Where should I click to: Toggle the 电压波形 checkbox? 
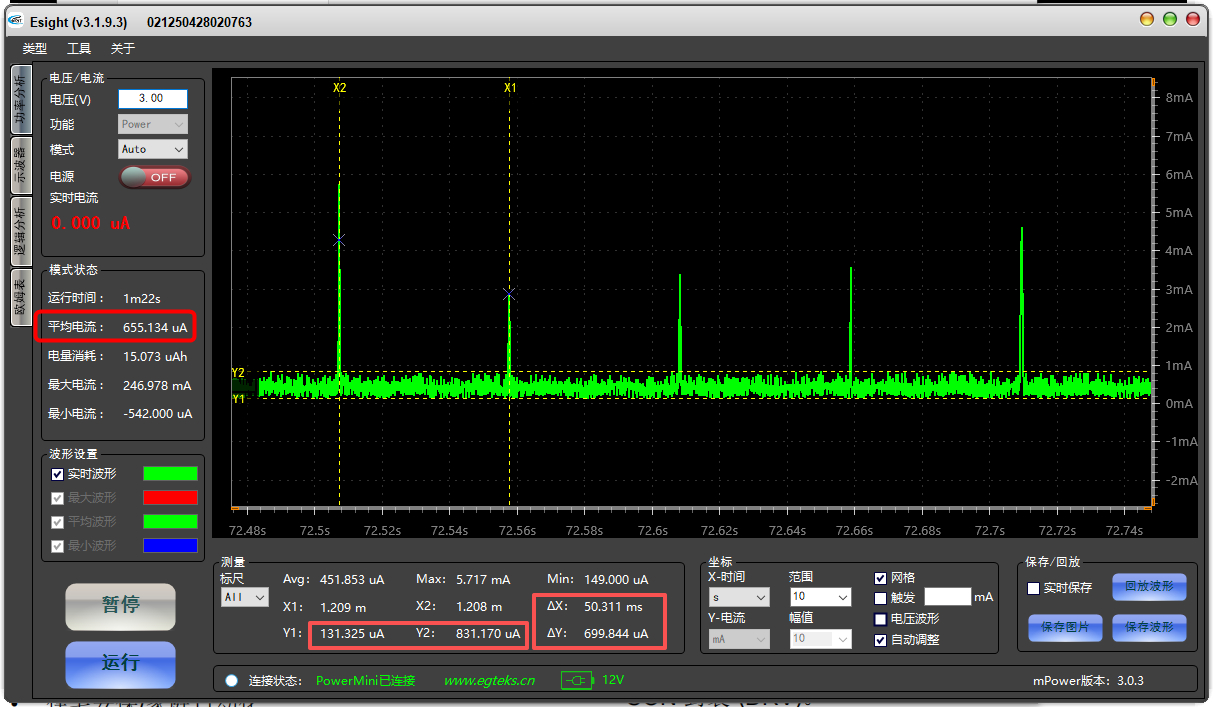(881, 619)
